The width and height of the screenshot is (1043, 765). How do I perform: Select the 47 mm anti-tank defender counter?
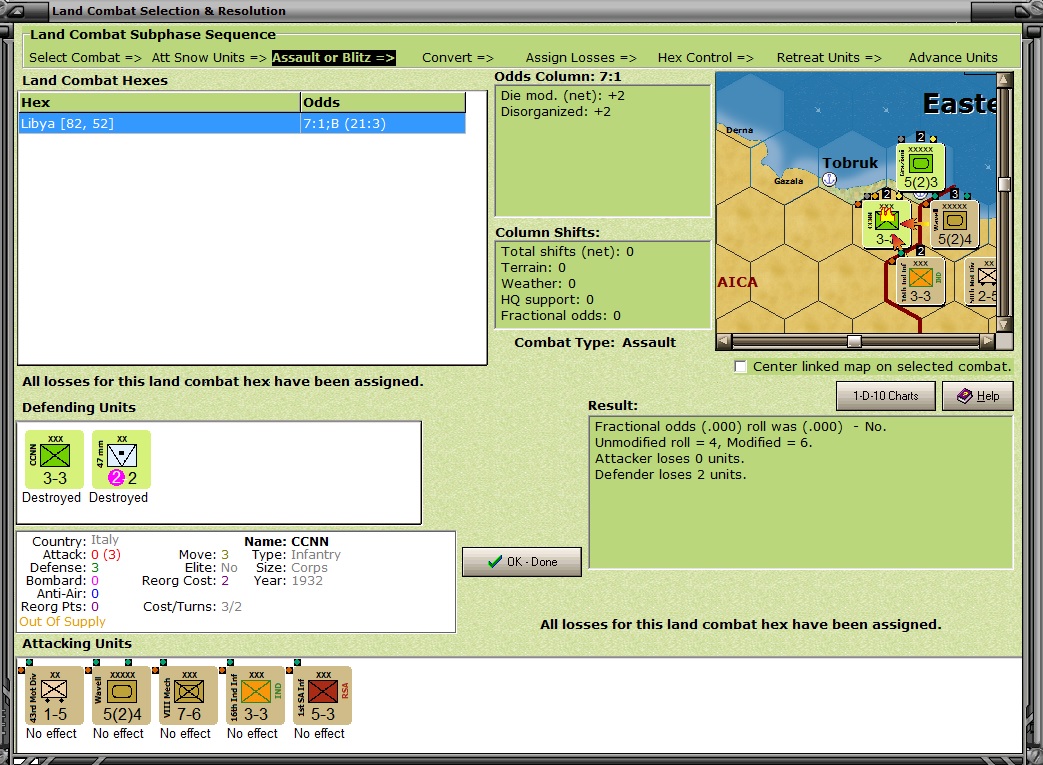[x=122, y=459]
